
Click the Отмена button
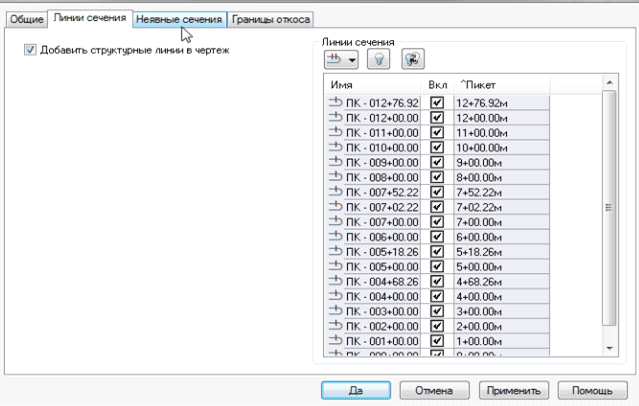pyautogui.click(x=433, y=389)
